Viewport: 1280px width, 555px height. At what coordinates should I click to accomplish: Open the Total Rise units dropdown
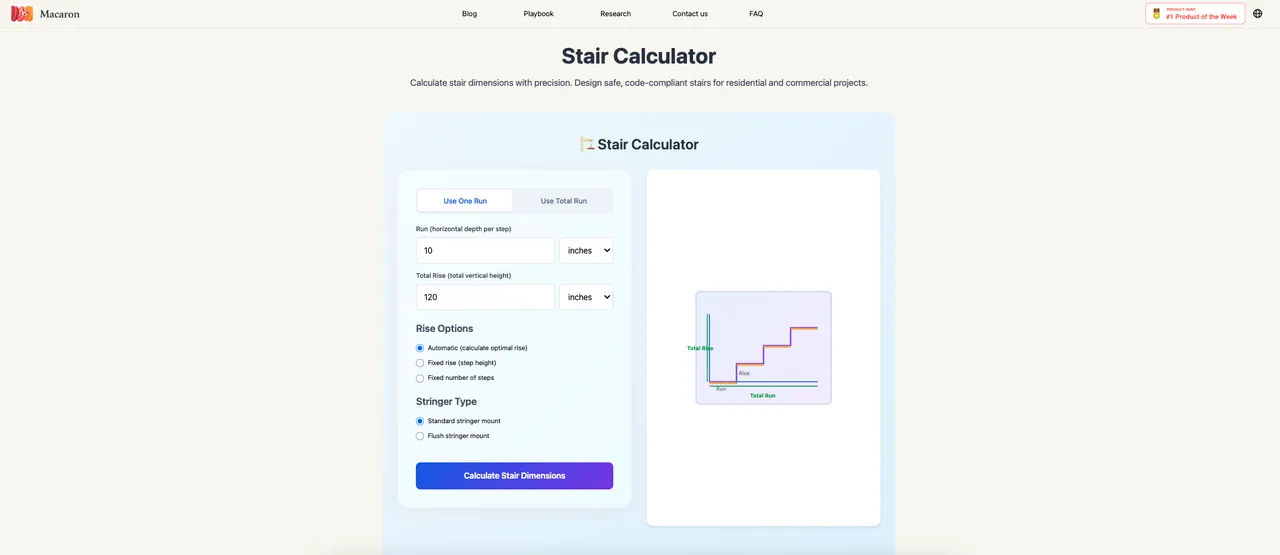point(586,297)
